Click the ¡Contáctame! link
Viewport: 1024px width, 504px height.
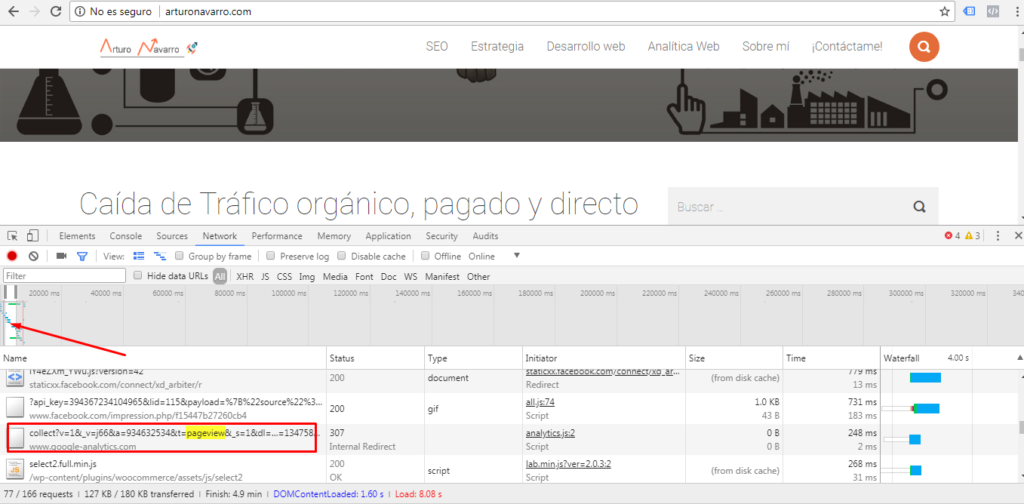pyautogui.click(x=846, y=46)
